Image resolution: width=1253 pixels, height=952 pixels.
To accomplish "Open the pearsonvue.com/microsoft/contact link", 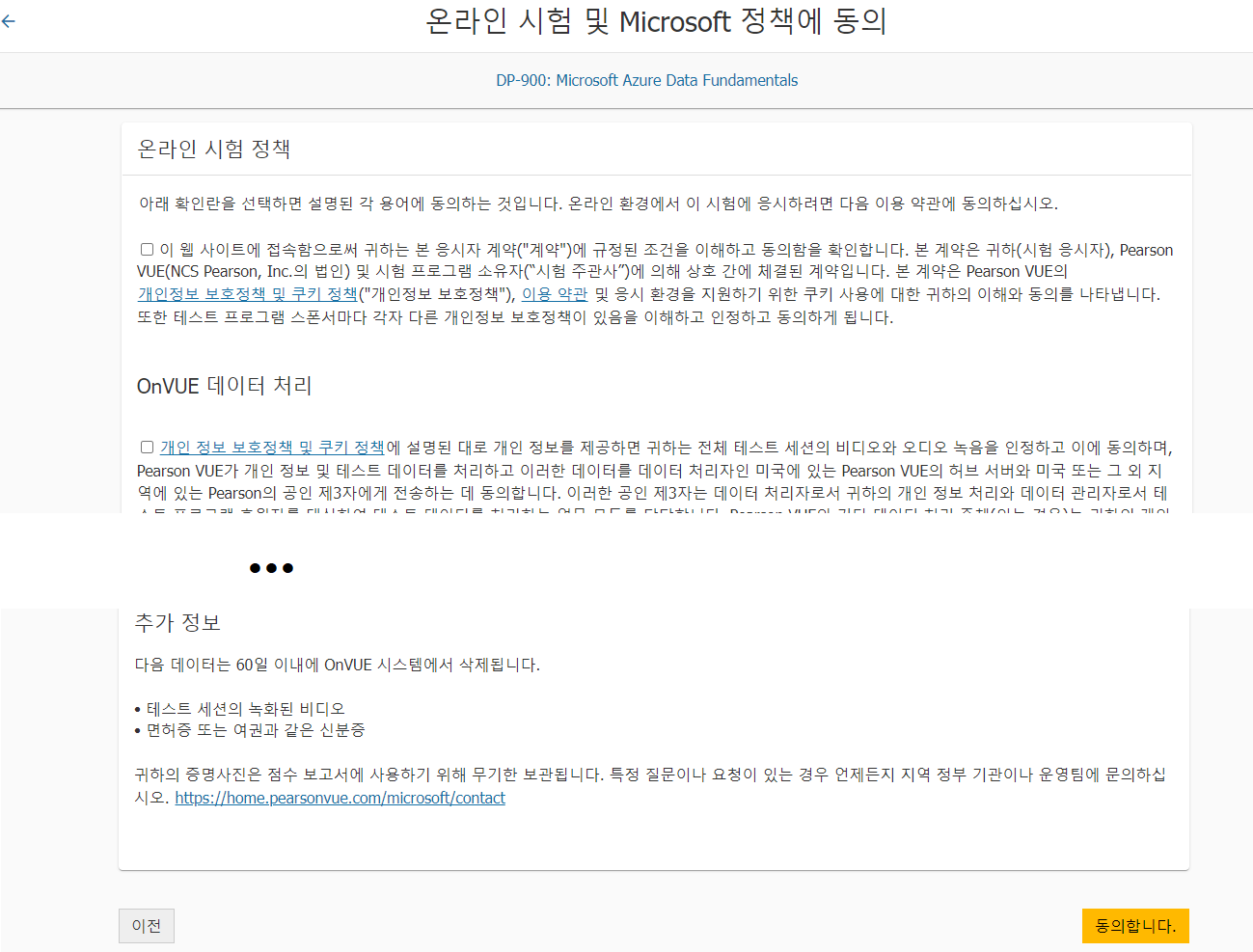I will coord(340,799).
